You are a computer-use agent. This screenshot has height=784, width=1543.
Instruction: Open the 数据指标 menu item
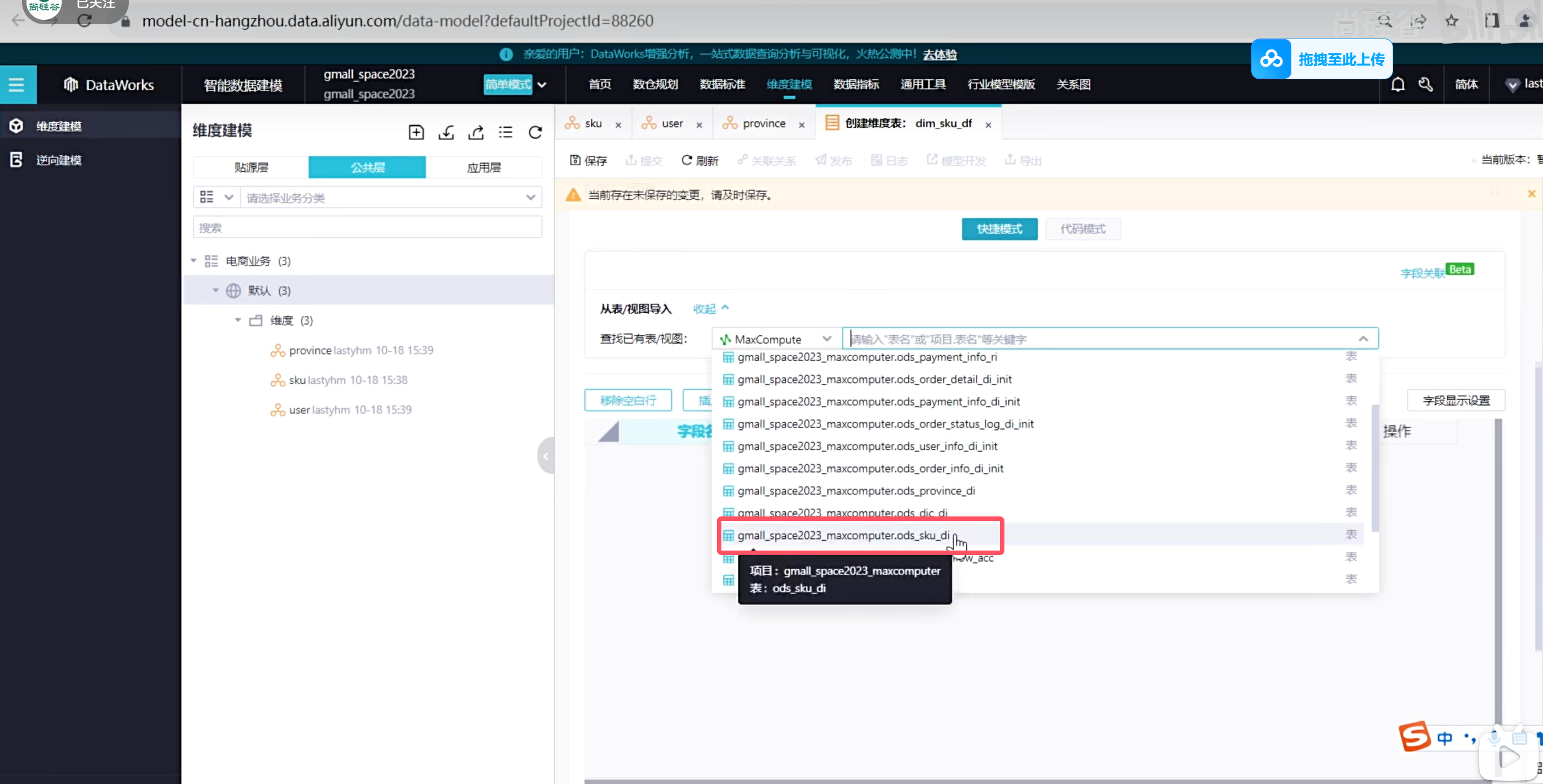point(856,84)
